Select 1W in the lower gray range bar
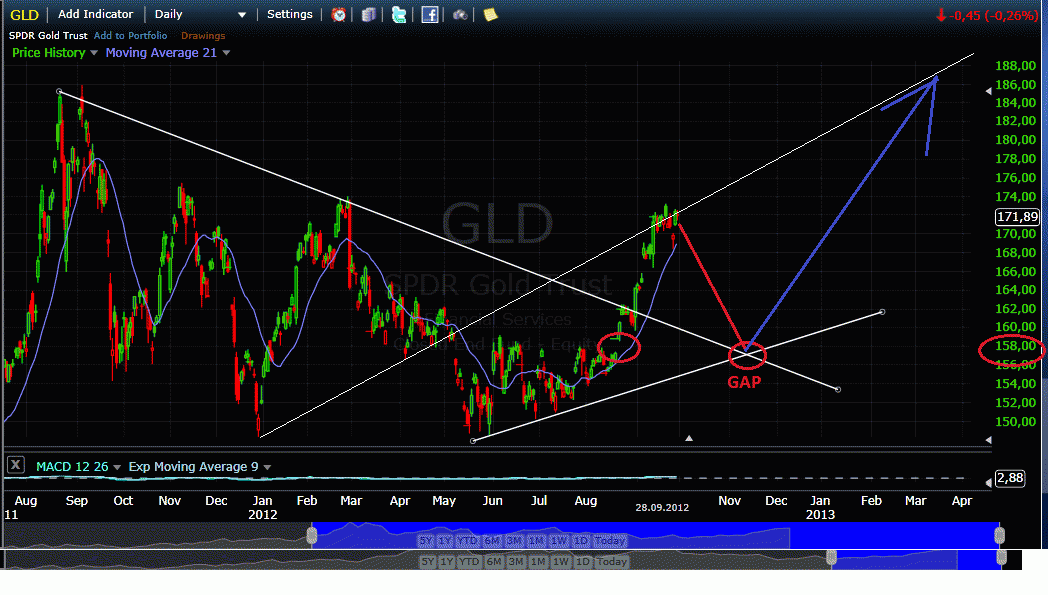 coord(561,562)
